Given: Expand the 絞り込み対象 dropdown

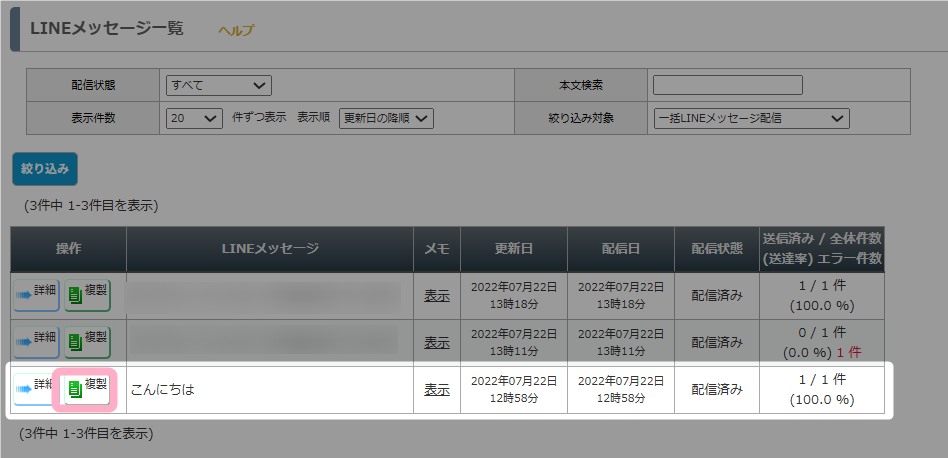Looking at the screenshot, I should coord(752,118).
